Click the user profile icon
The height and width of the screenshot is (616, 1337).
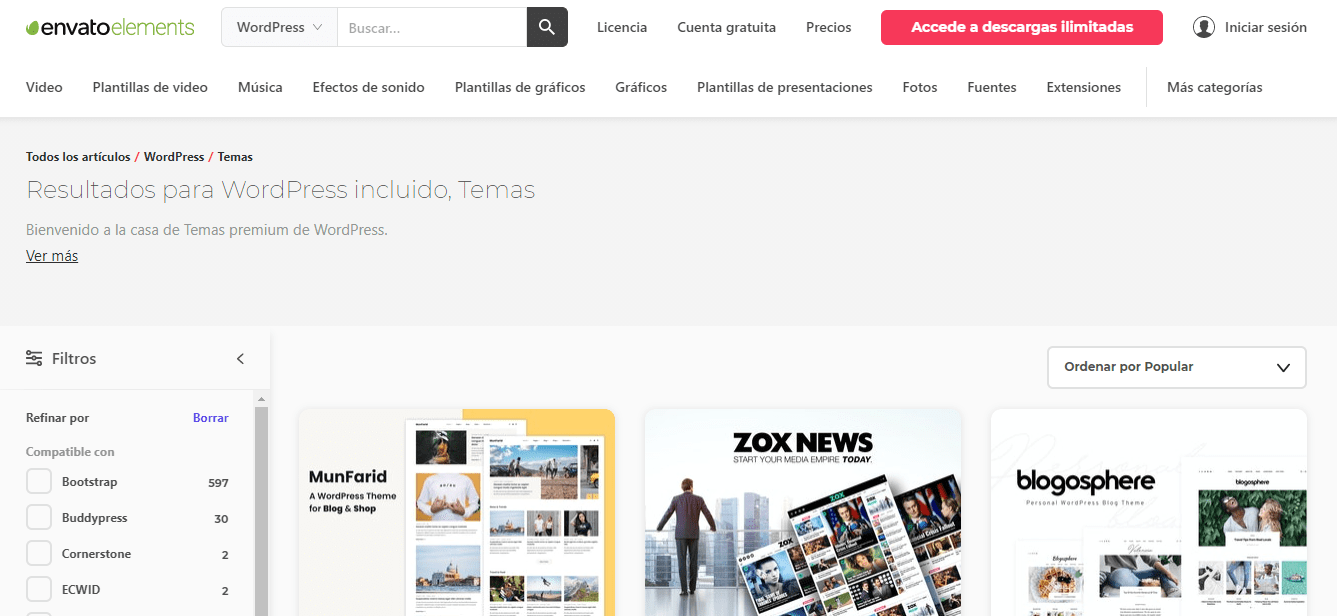(x=1204, y=27)
